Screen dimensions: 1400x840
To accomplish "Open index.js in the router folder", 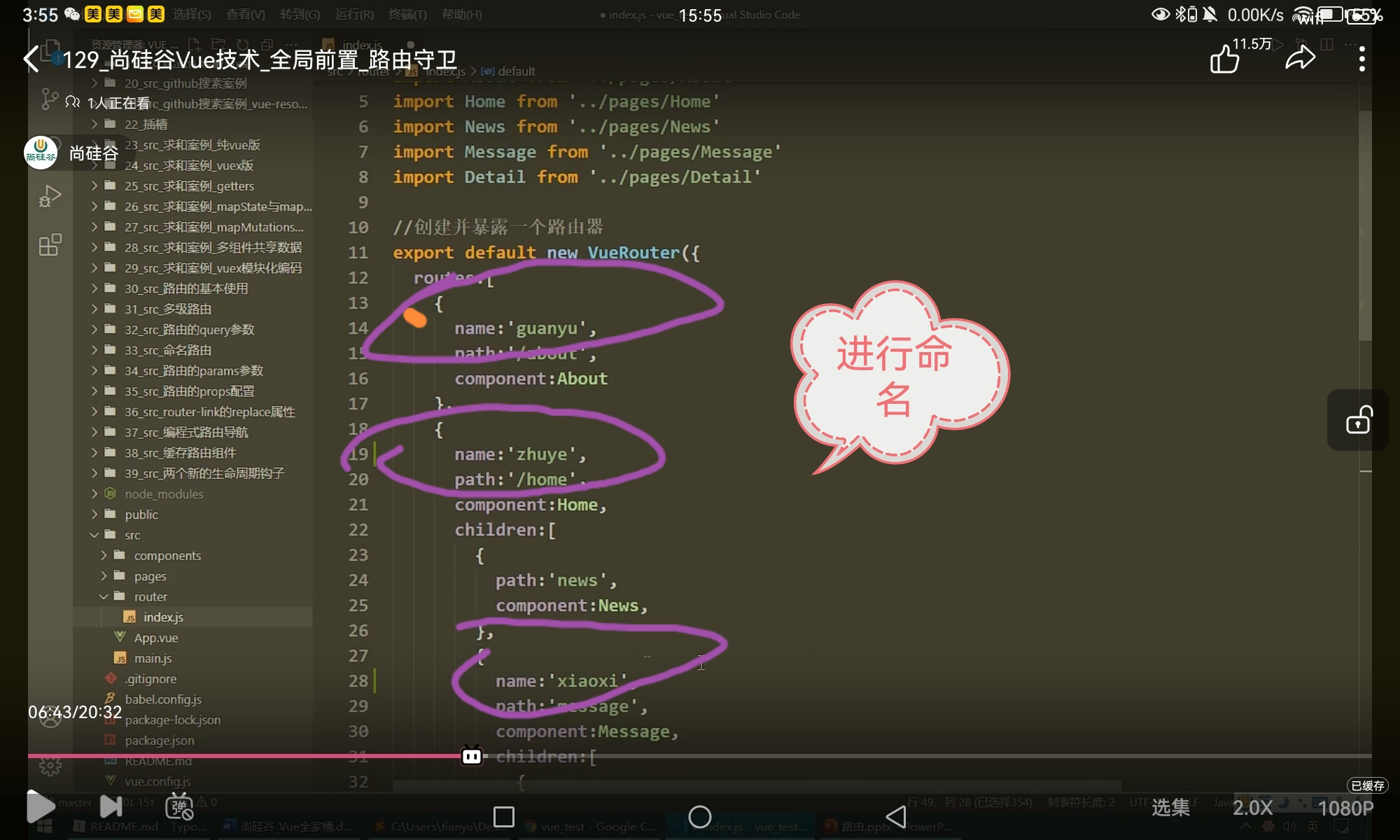I will 162,617.
